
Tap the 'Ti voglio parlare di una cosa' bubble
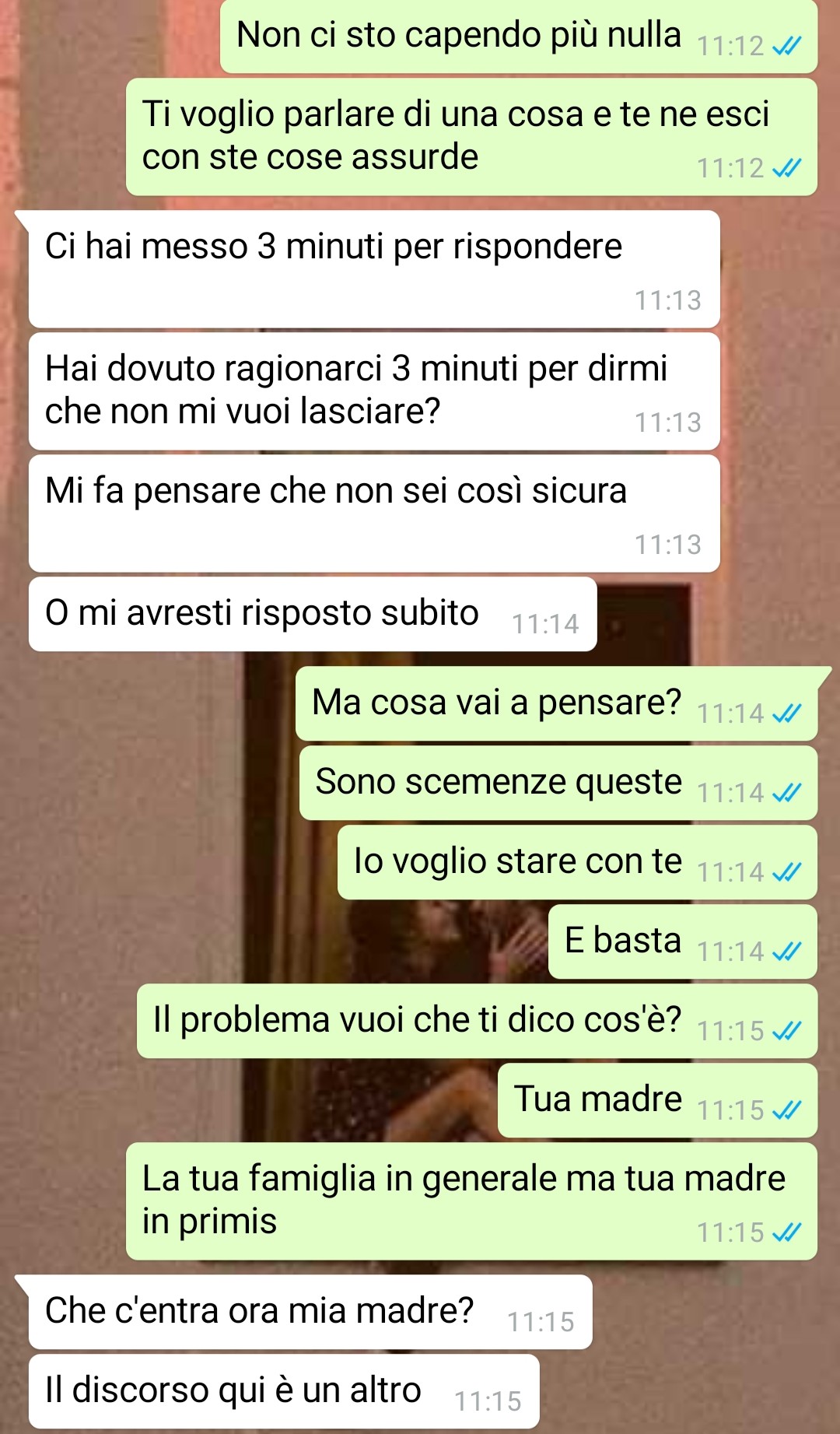(x=471, y=137)
